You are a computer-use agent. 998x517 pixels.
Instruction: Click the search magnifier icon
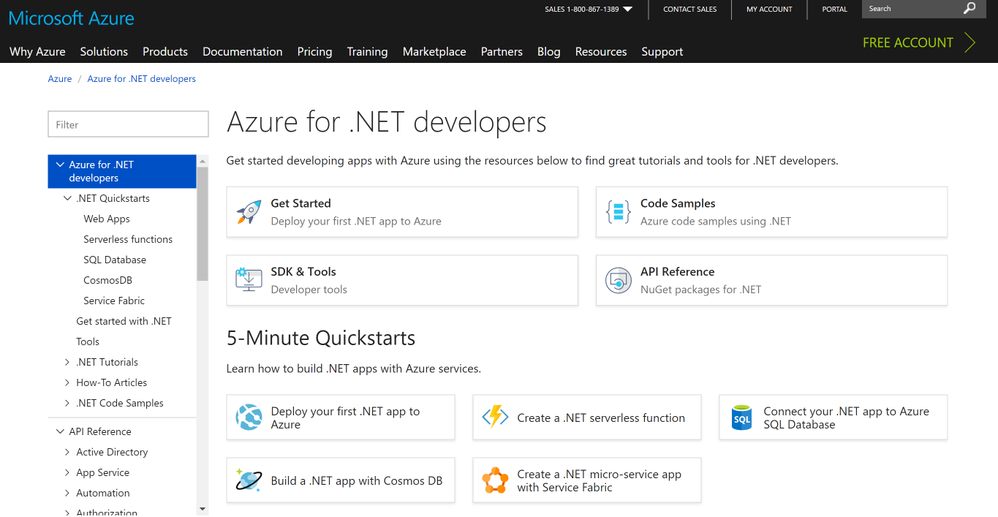pyautogui.click(x=969, y=8)
